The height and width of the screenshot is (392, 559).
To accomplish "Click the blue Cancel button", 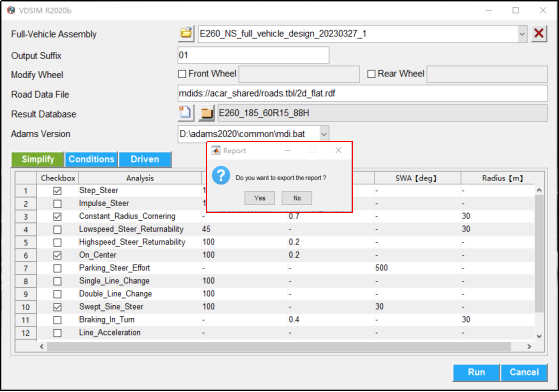I will point(524,372).
